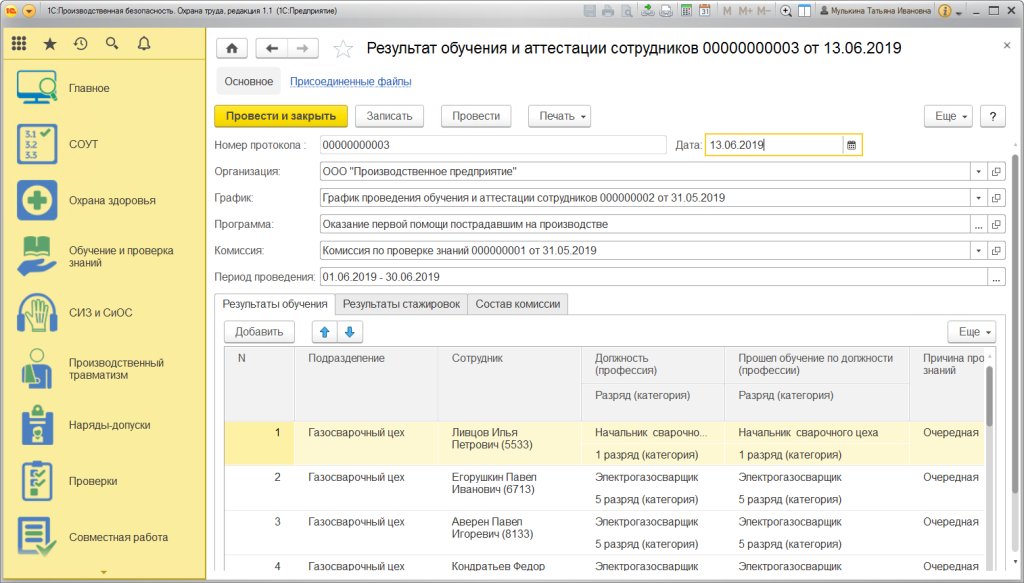The image size is (1024, 583).
Task: Expand the Комиссия dropdown arrow
Action: tap(978, 250)
